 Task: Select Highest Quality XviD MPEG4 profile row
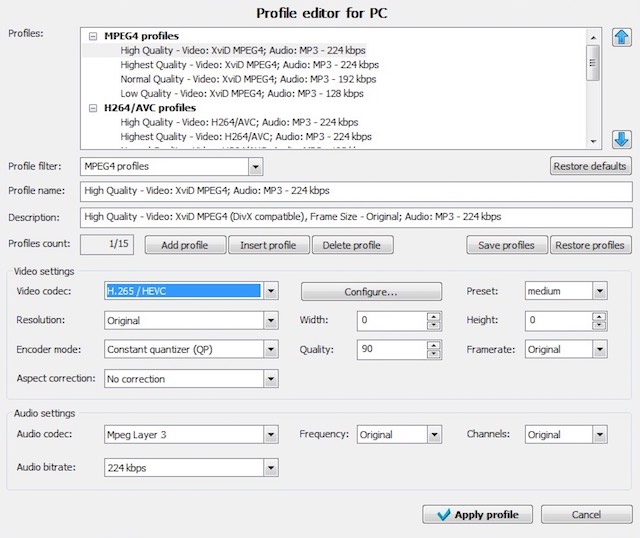pyautogui.click(x=249, y=65)
